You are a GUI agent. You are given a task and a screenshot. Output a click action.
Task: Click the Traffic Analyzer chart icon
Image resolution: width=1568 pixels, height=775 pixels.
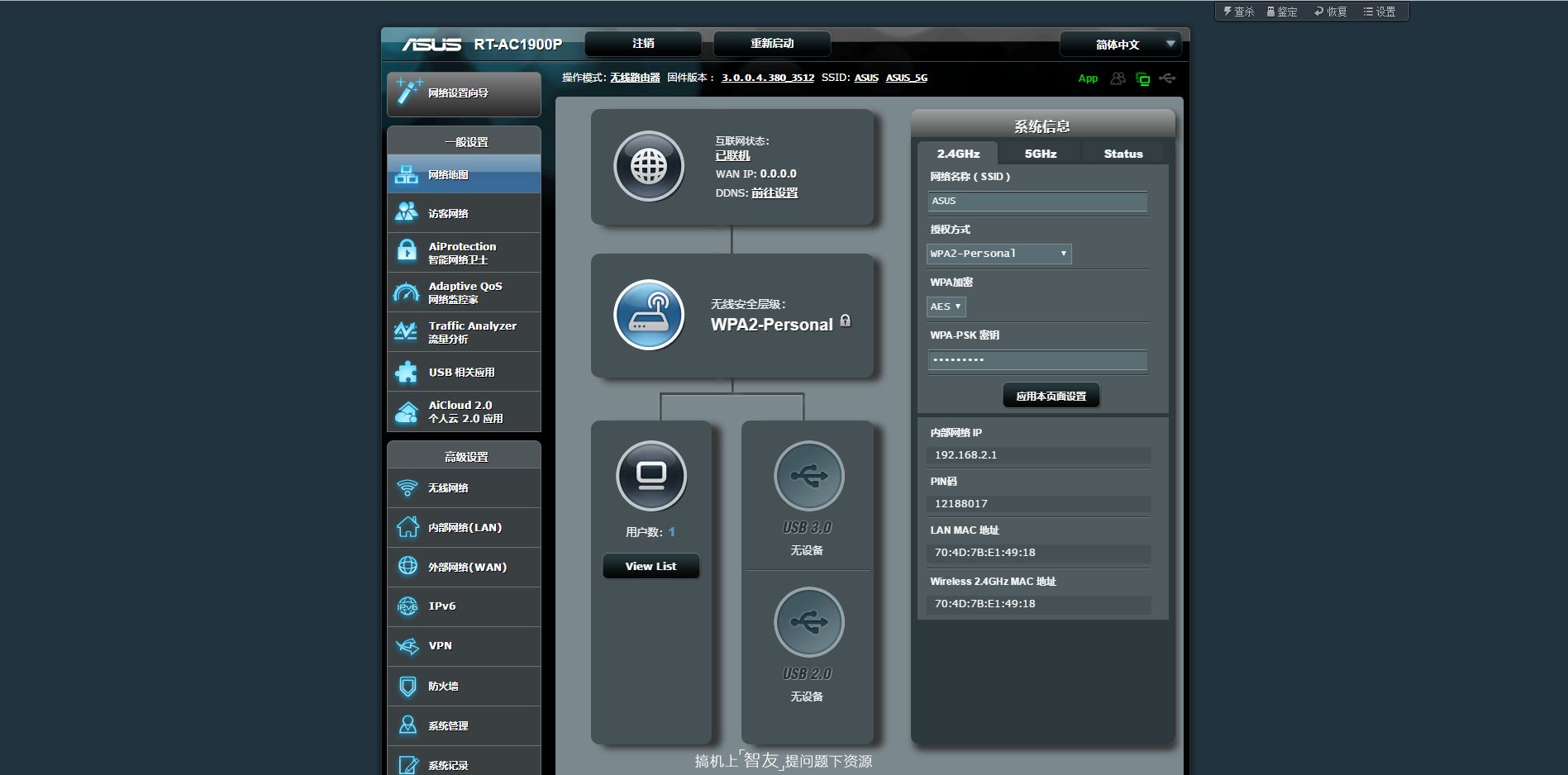click(406, 331)
